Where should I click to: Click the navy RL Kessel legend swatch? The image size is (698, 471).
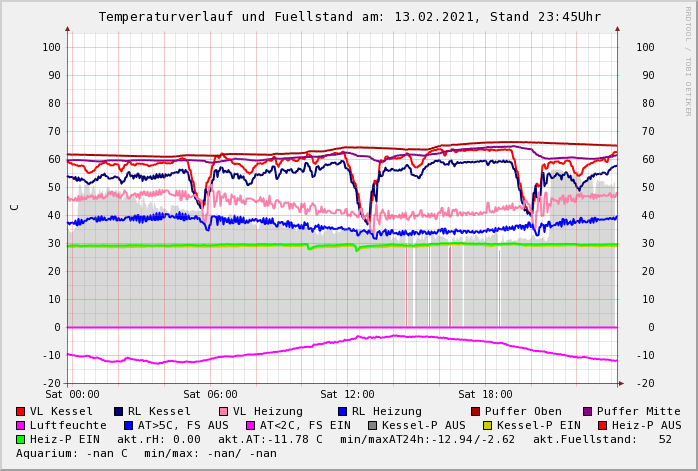point(119,411)
